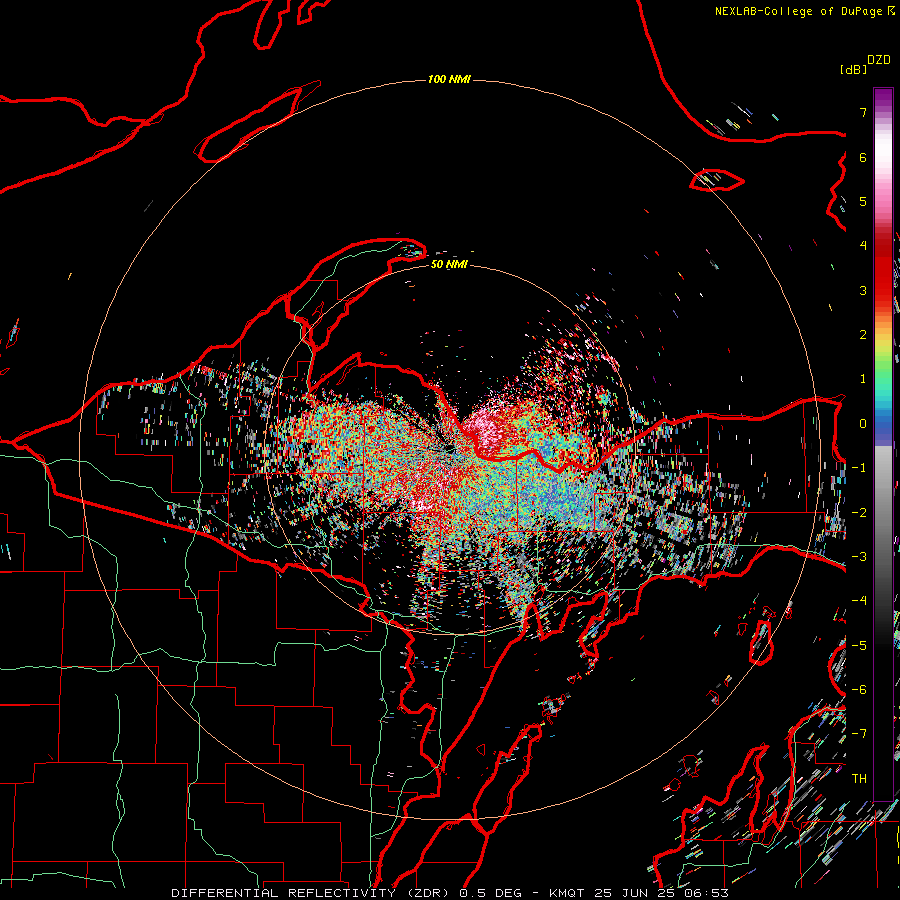This screenshot has width=900, height=900.
Task: Click the 06:53 scan time
Action: [x=707, y=893]
